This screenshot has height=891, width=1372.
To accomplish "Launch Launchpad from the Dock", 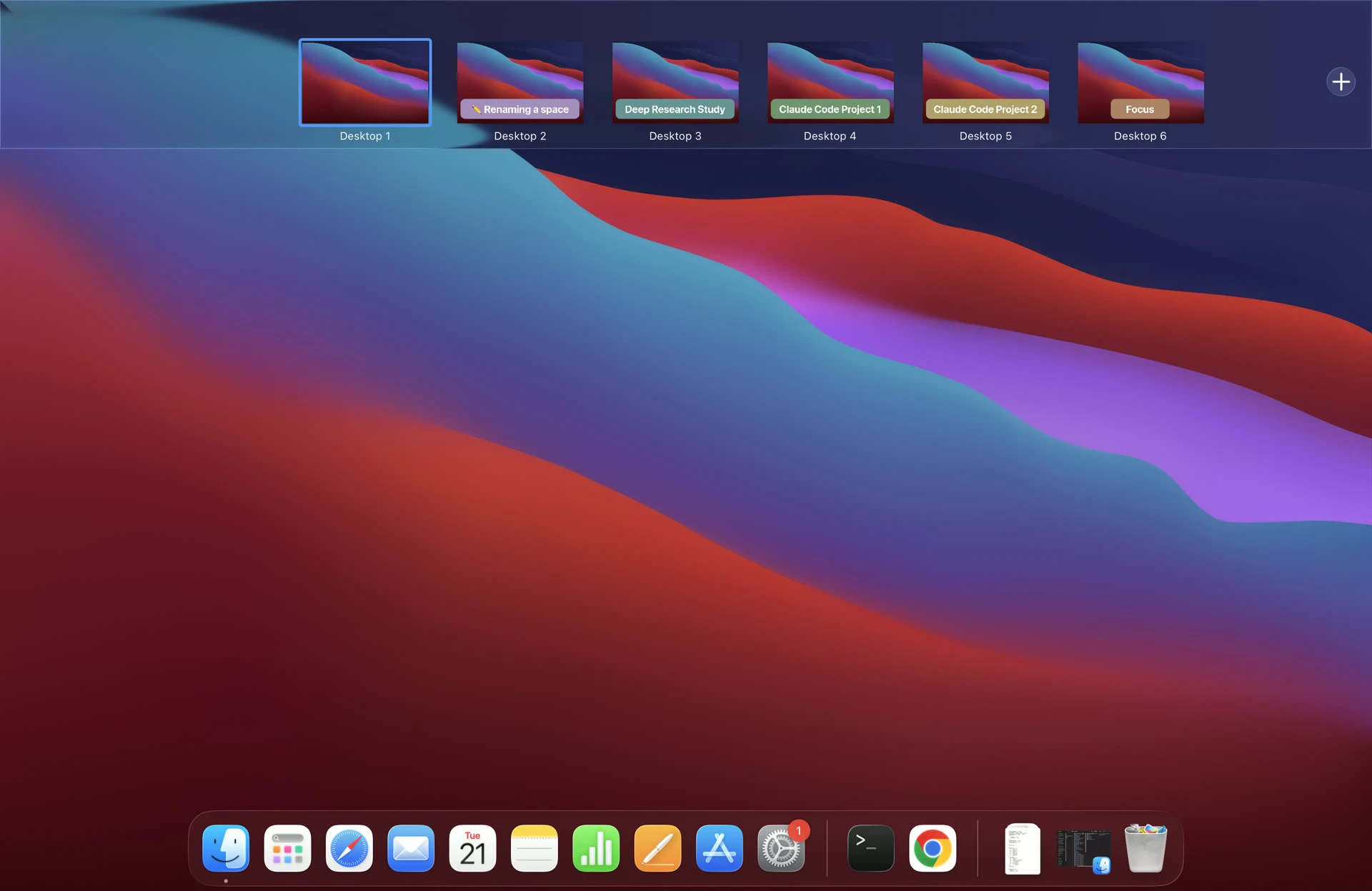I will point(287,849).
